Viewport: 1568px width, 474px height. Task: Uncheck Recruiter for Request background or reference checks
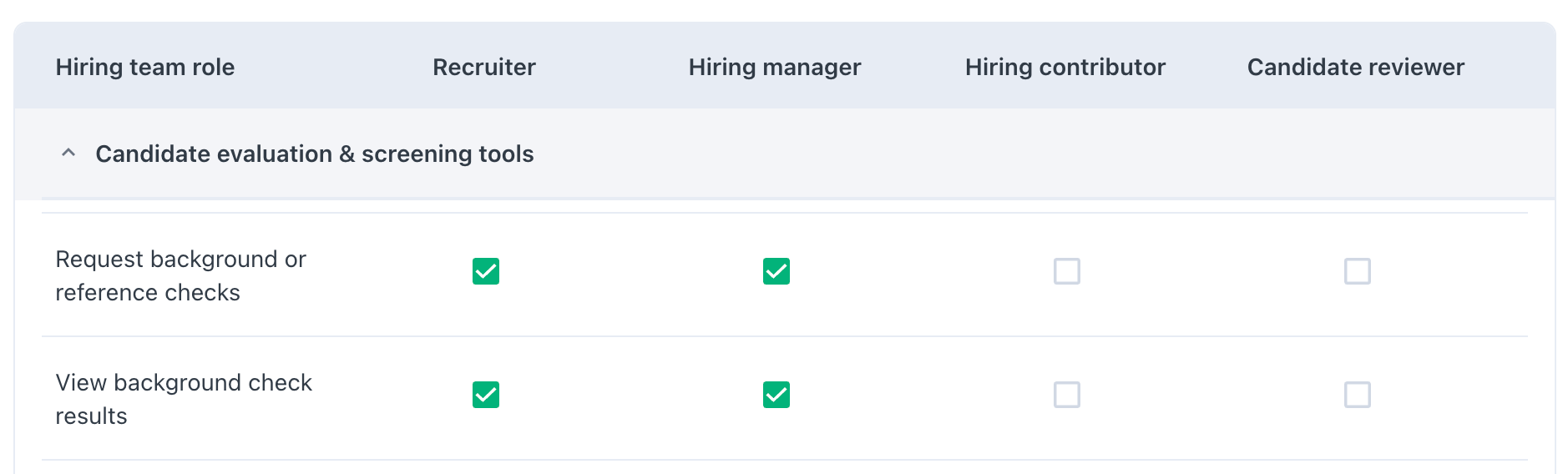tap(486, 271)
